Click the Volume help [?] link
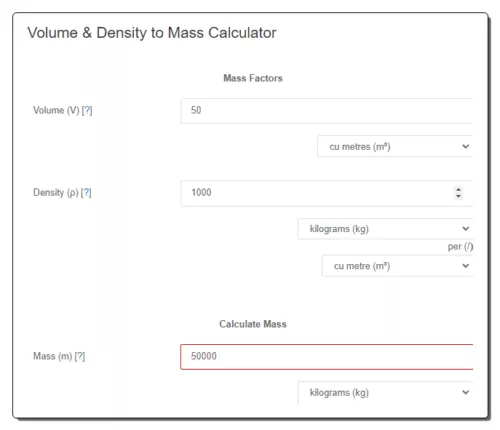This screenshot has width=500, height=430. tap(87, 110)
